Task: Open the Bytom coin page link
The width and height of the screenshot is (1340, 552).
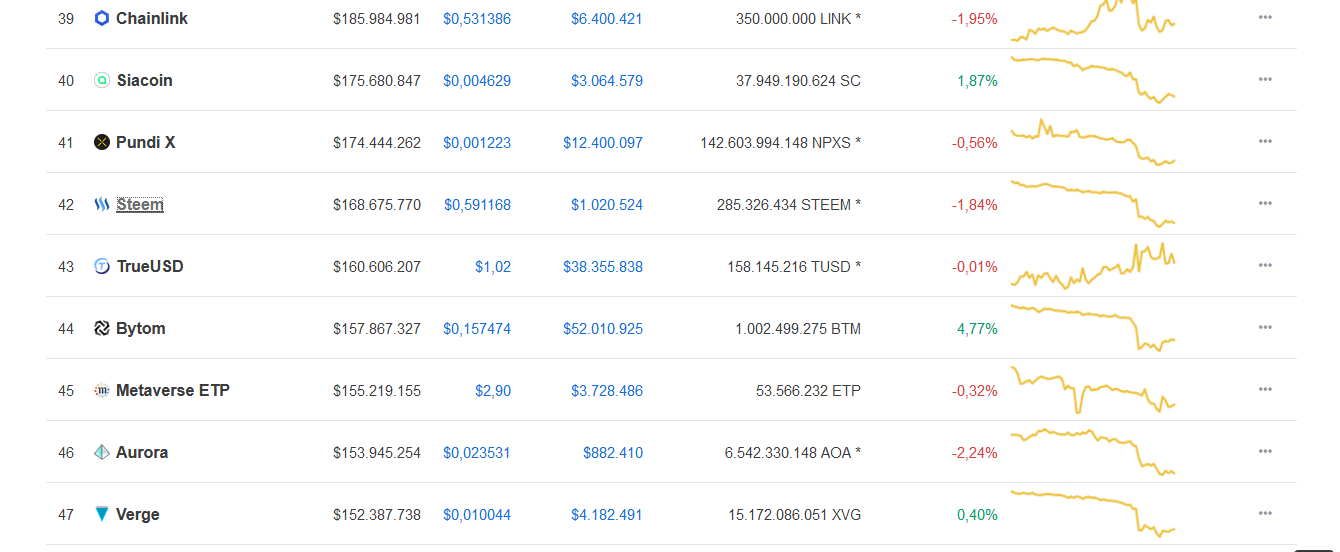Action: pyautogui.click(x=141, y=328)
